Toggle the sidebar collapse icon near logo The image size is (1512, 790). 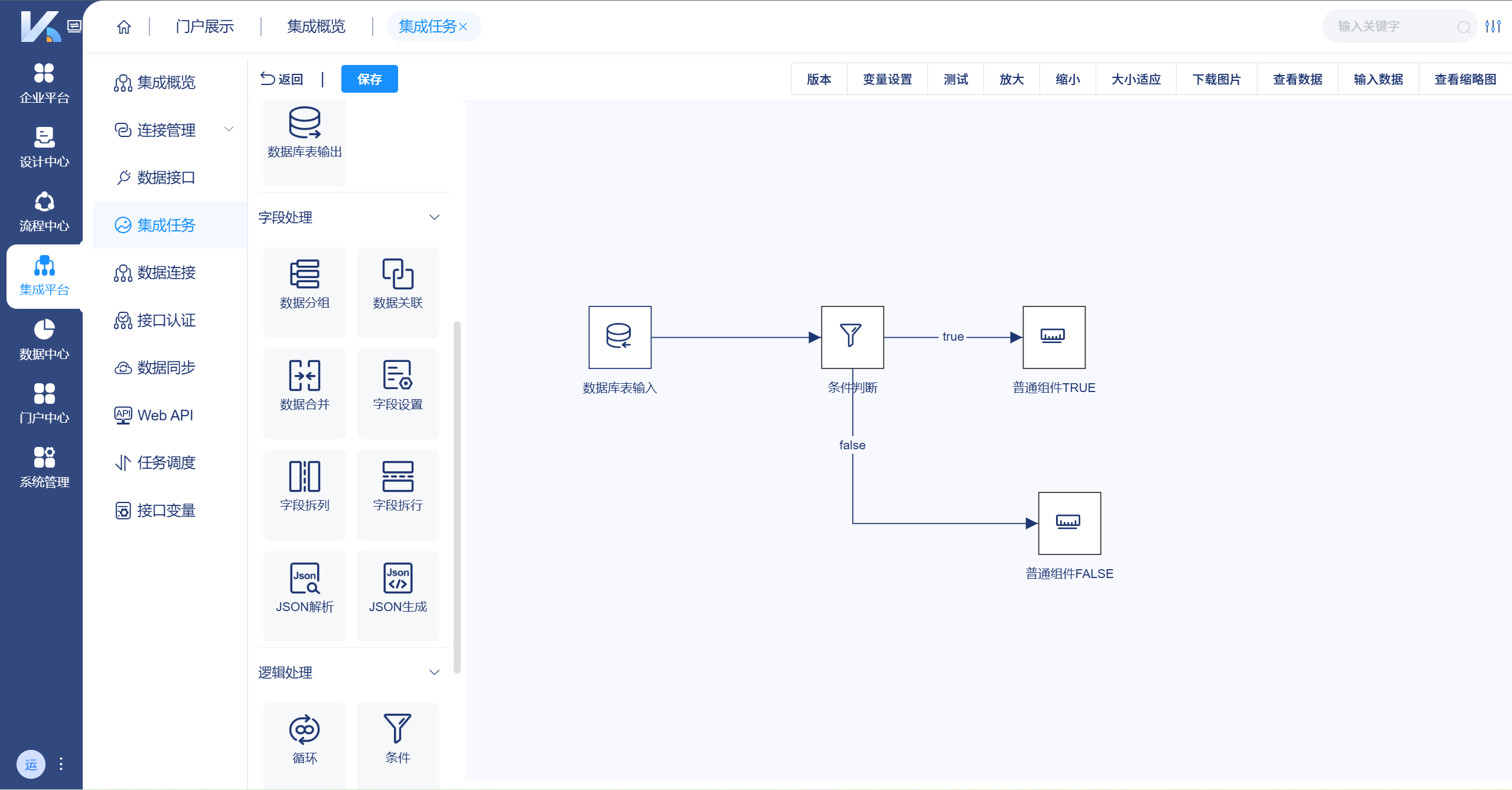point(74,26)
